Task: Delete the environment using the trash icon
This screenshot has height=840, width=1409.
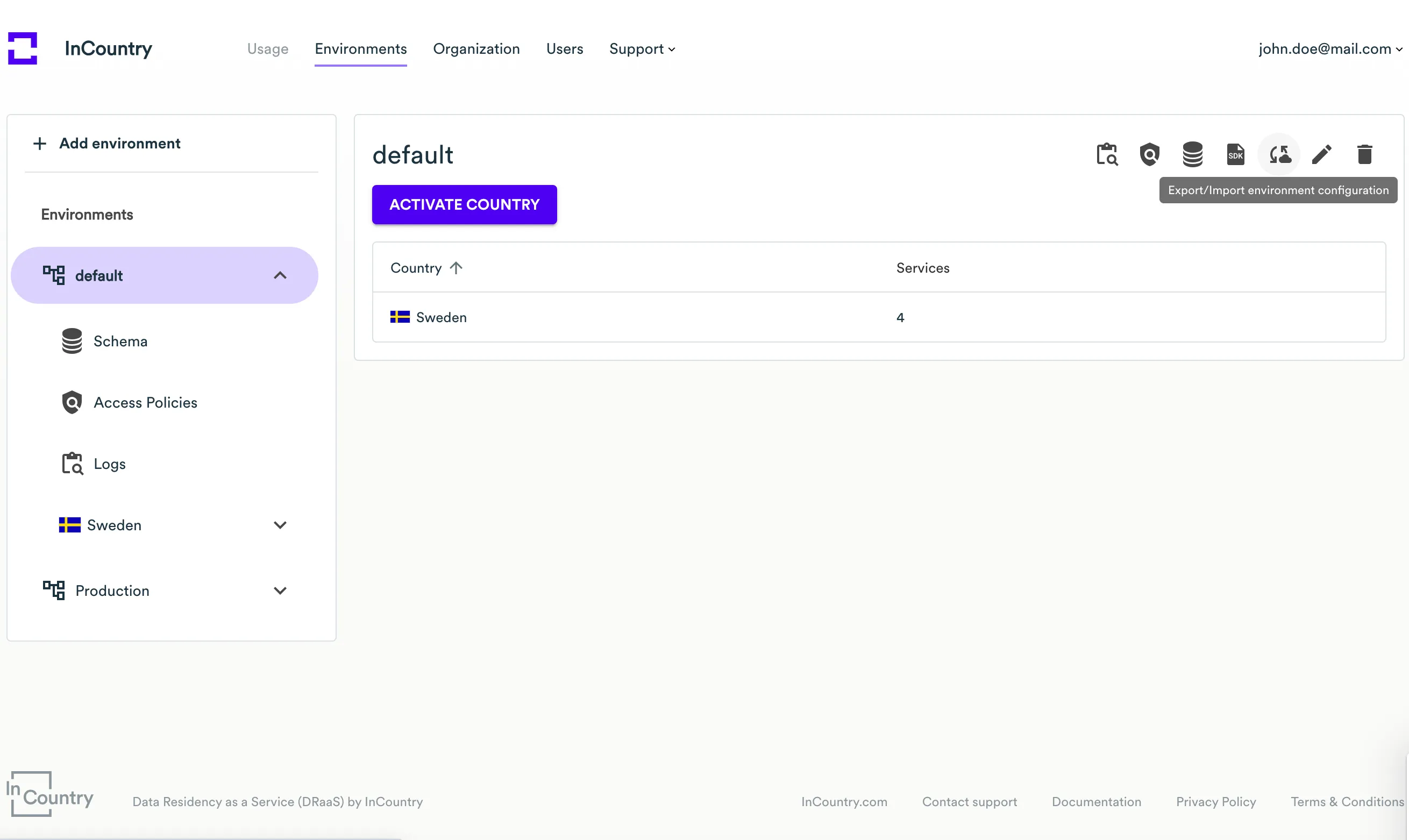Action: 1364,154
